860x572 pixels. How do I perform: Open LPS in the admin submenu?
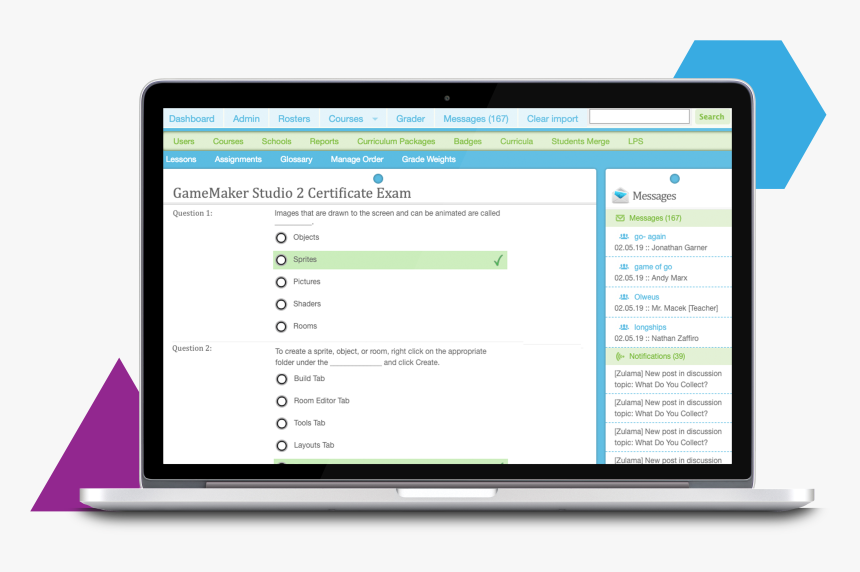636,141
